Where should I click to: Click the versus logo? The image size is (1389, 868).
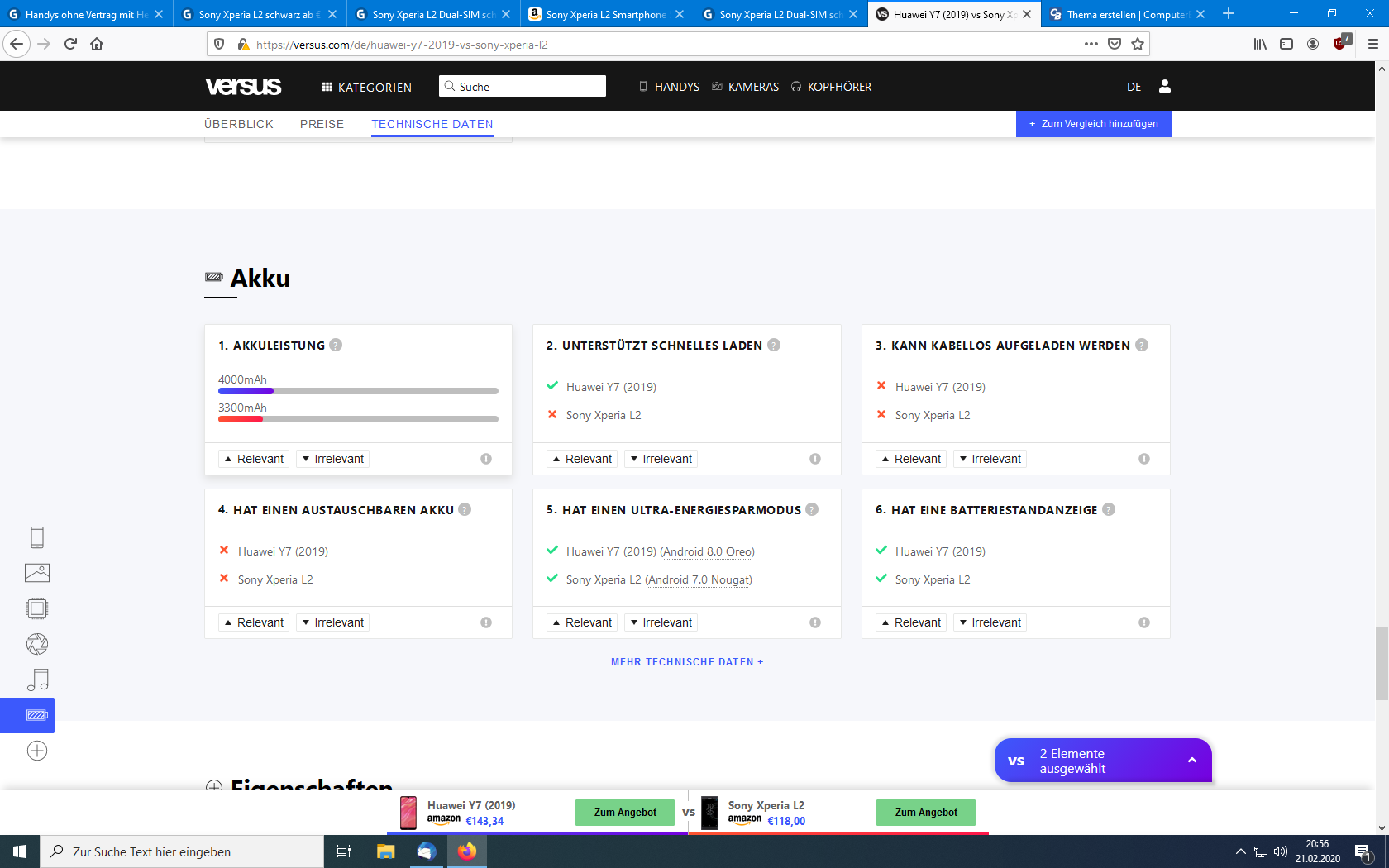[x=243, y=86]
